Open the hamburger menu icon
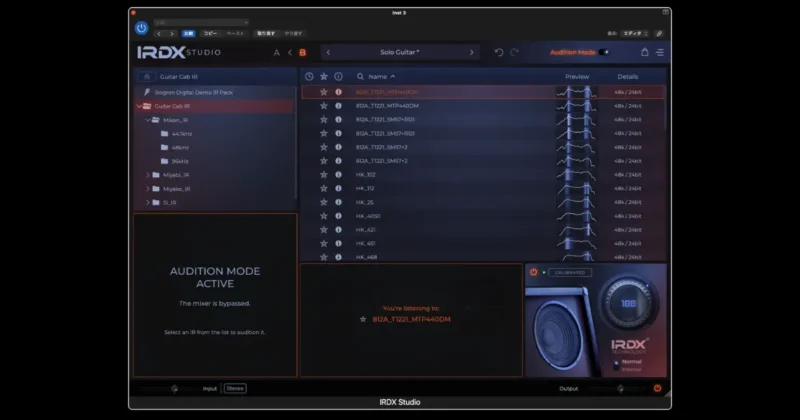 coord(660,53)
